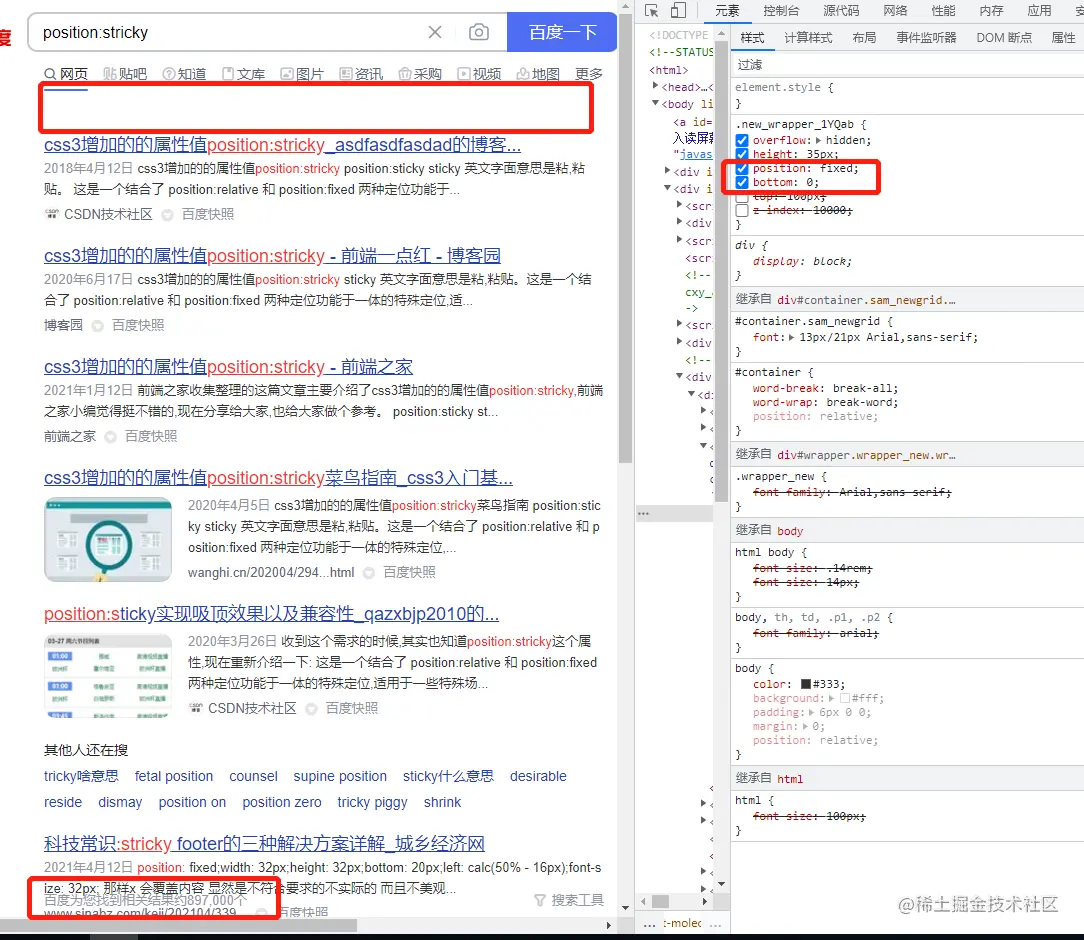Open the asdfasdfasdad的博客 search result
Image resolution: width=1084 pixels, height=940 pixels.
click(282, 144)
